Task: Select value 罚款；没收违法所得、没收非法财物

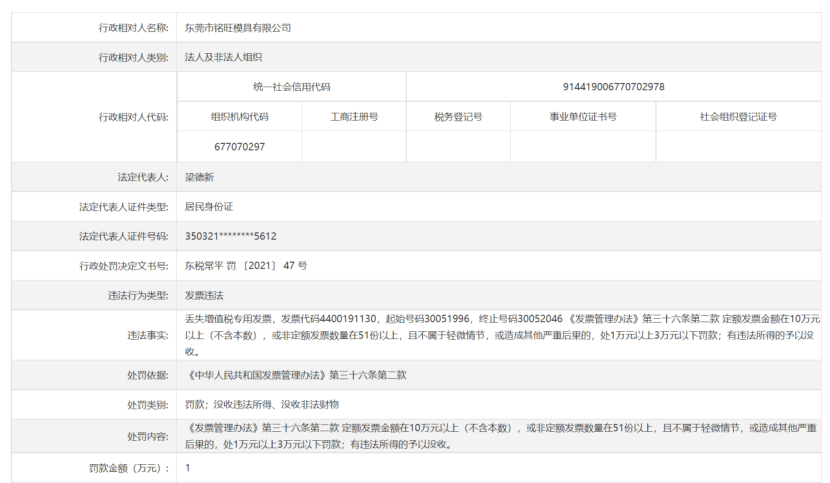Action: [x=261, y=405]
